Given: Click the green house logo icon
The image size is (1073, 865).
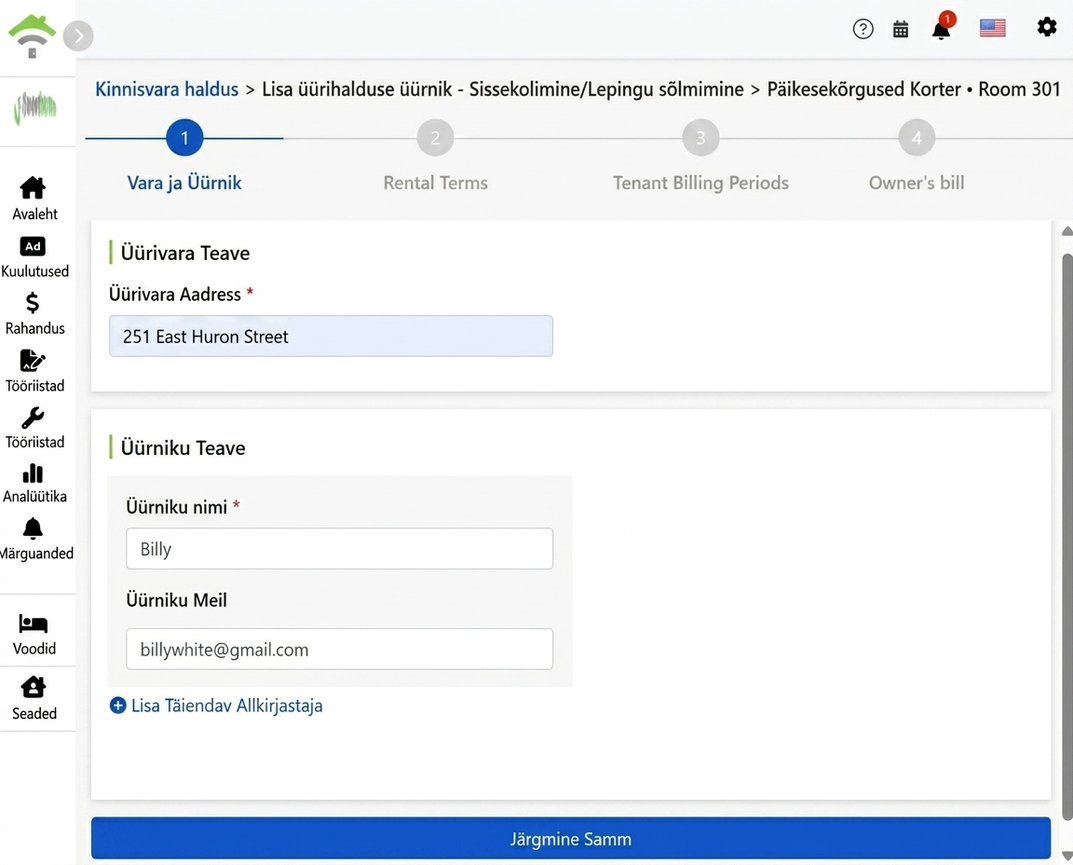Looking at the screenshot, I should click(x=31, y=36).
